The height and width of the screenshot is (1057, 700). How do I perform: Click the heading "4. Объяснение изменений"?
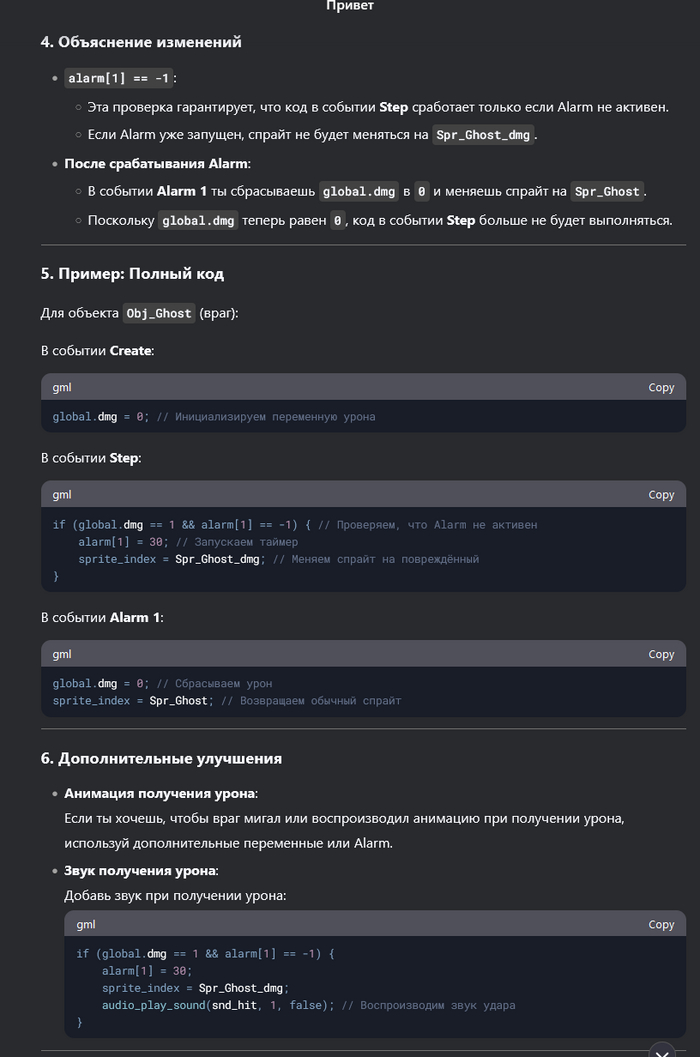[141, 42]
